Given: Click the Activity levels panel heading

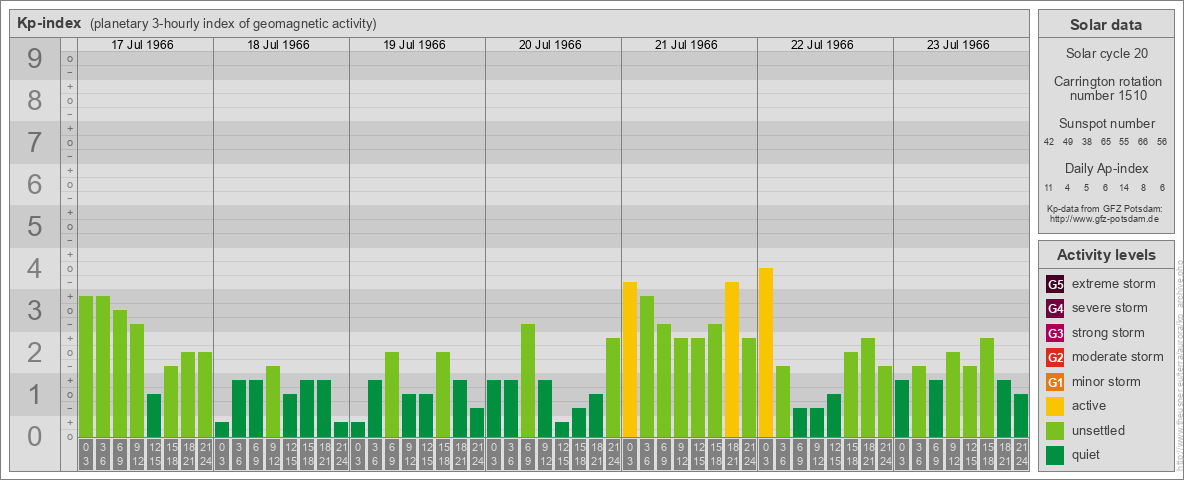Looking at the screenshot, I should point(1106,255).
